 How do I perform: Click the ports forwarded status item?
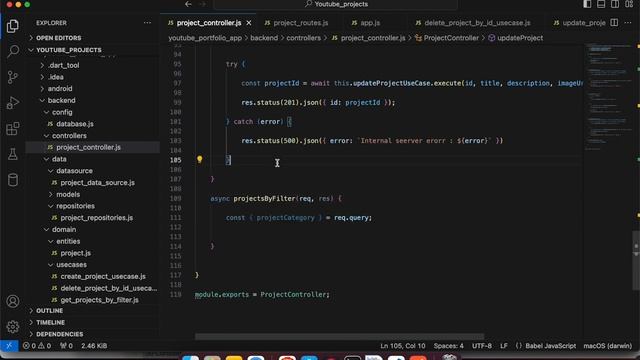click(x=67, y=346)
